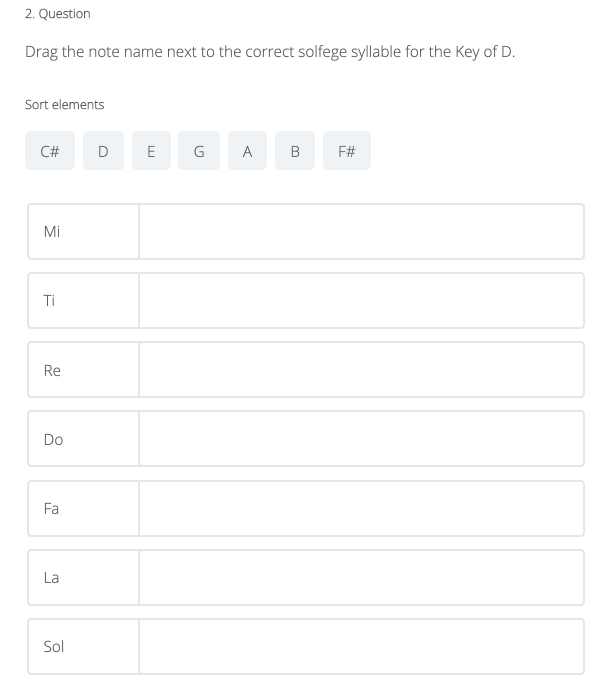Click the Mi solfege label

coord(53,232)
